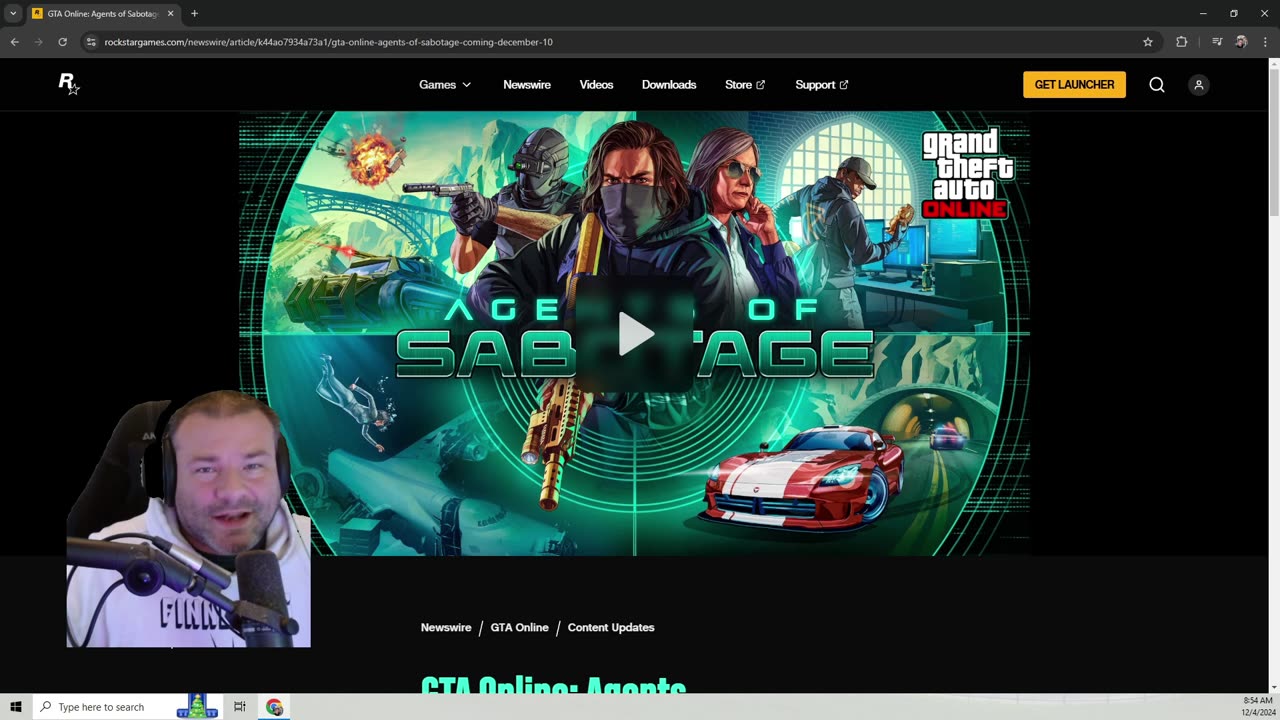Image resolution: width=1280 pixels, height=720 pixels.
Task: Expand the Games dropdown menu
Action: (445, 85)
